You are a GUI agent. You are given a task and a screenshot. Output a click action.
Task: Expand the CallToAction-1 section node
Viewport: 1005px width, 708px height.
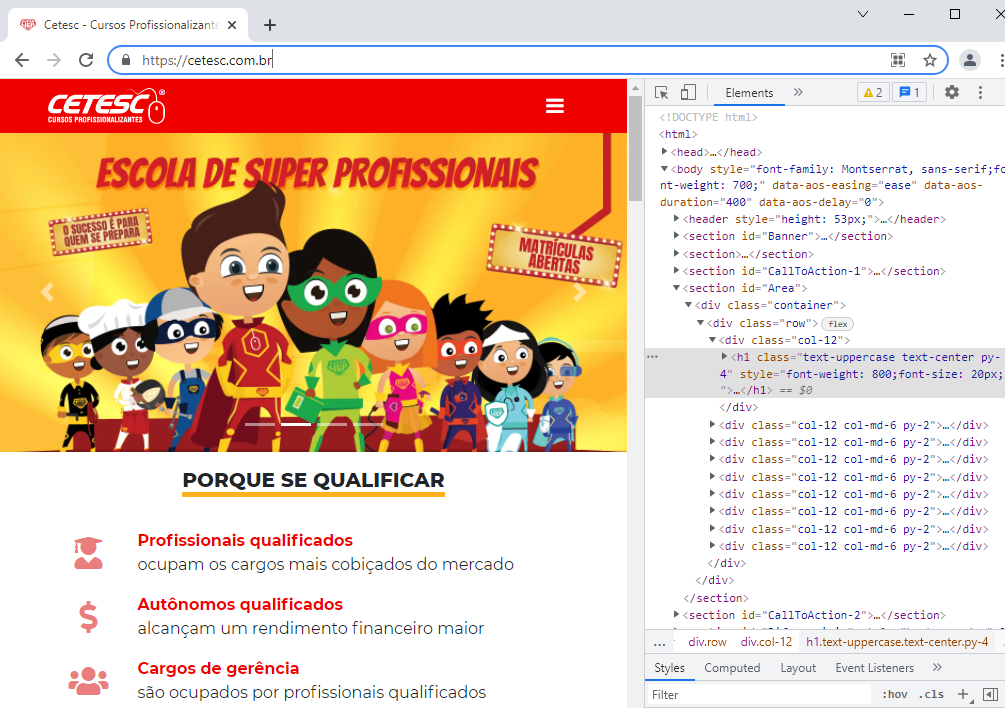coord(676,271)
